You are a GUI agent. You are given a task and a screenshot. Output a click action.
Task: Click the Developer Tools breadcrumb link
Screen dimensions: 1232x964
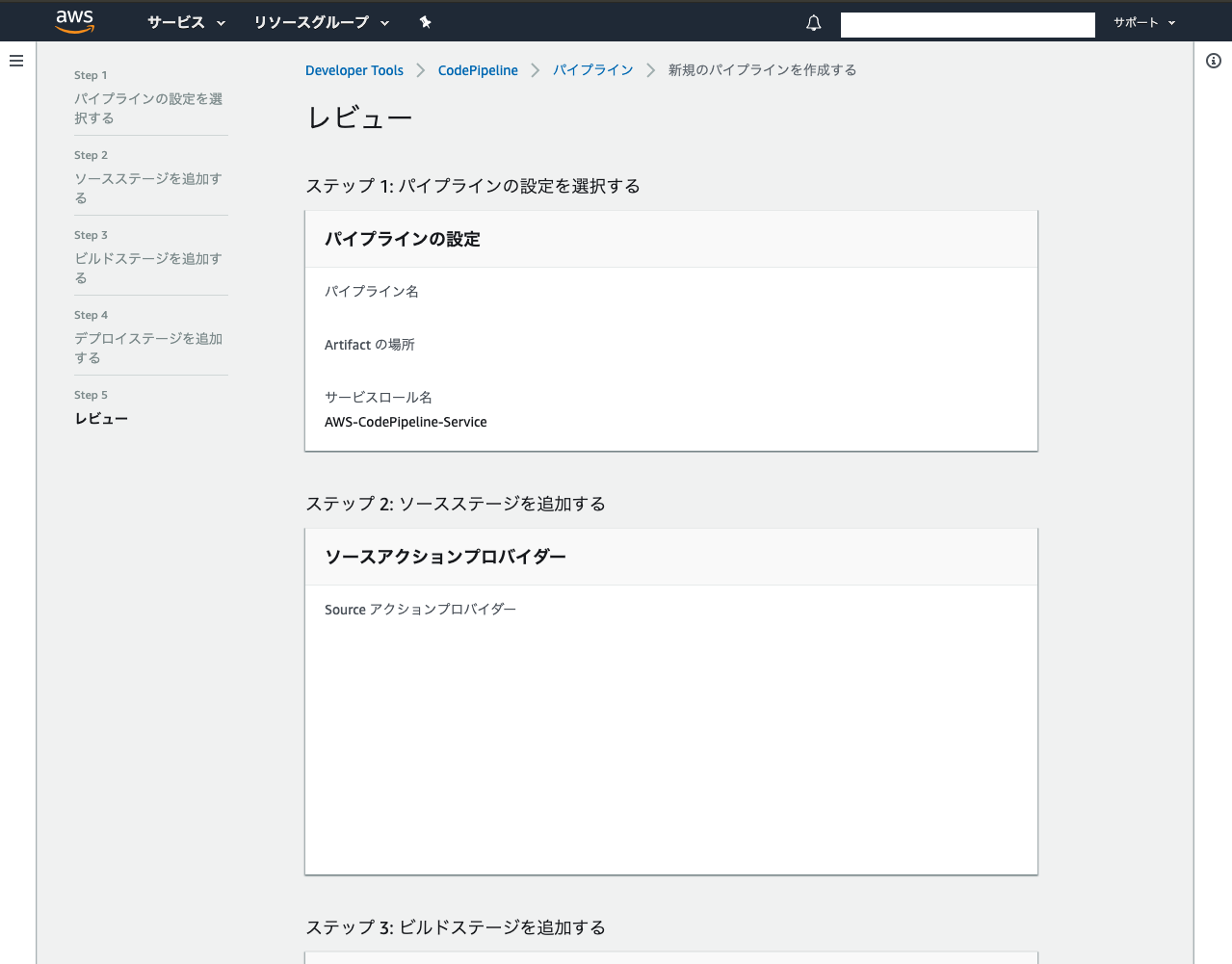pyautogui.click(x=354, y=69)
